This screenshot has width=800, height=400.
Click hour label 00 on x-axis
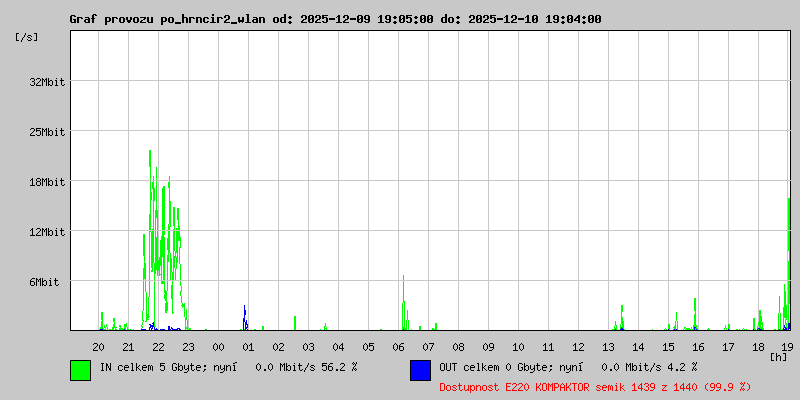pyautogui.click(x=218, y=347)
